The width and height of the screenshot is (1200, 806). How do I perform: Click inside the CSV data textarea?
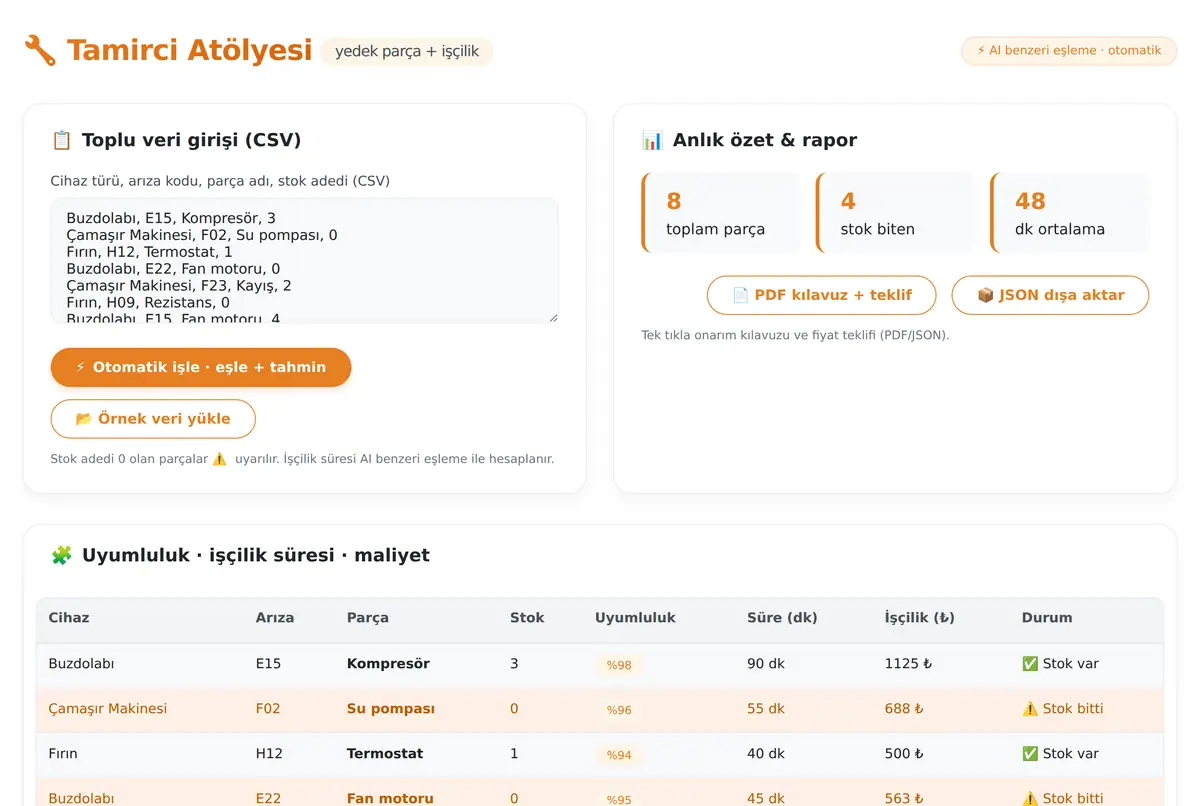304,260
